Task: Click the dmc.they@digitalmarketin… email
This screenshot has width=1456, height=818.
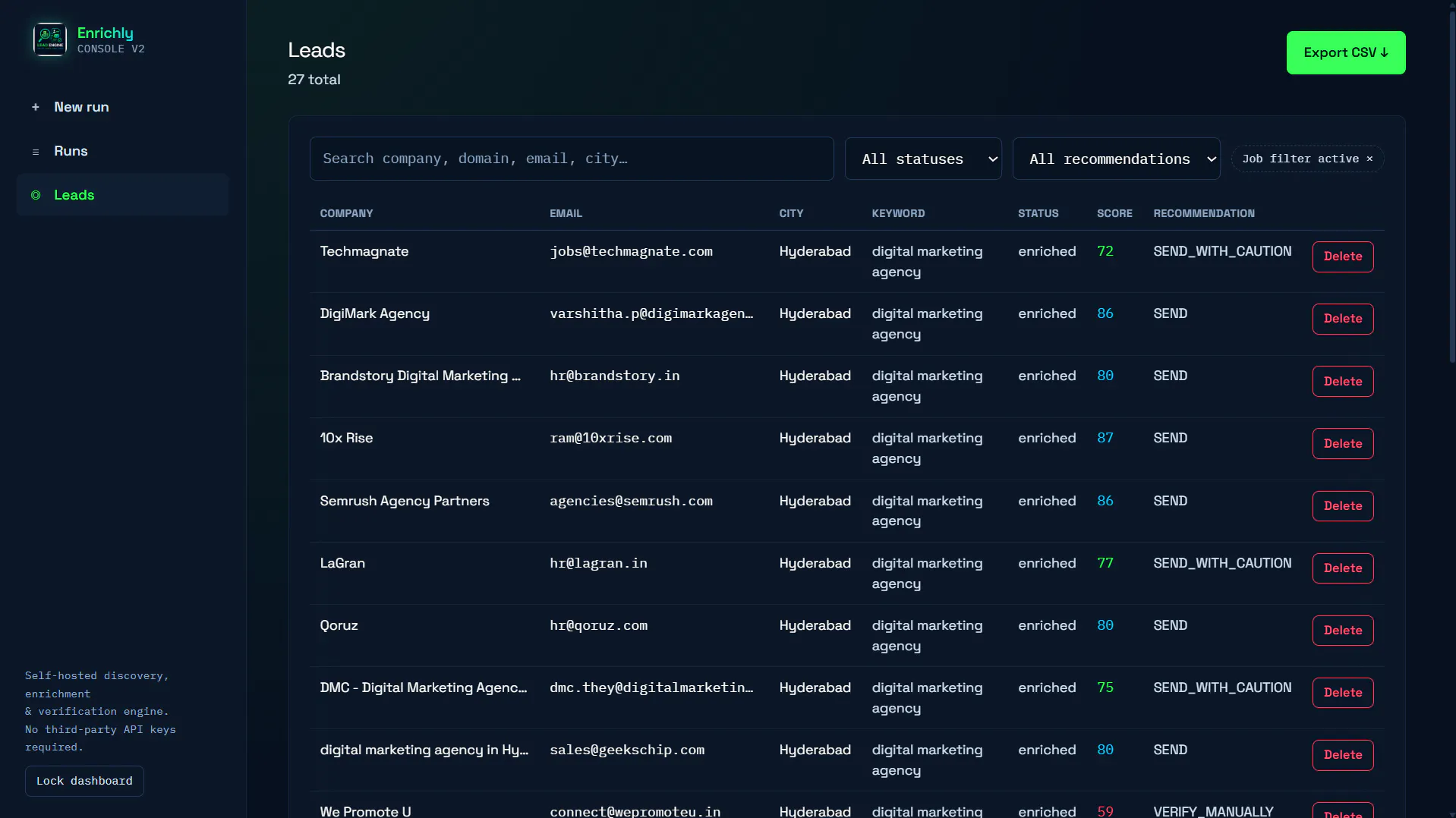Action: (651, 687)
